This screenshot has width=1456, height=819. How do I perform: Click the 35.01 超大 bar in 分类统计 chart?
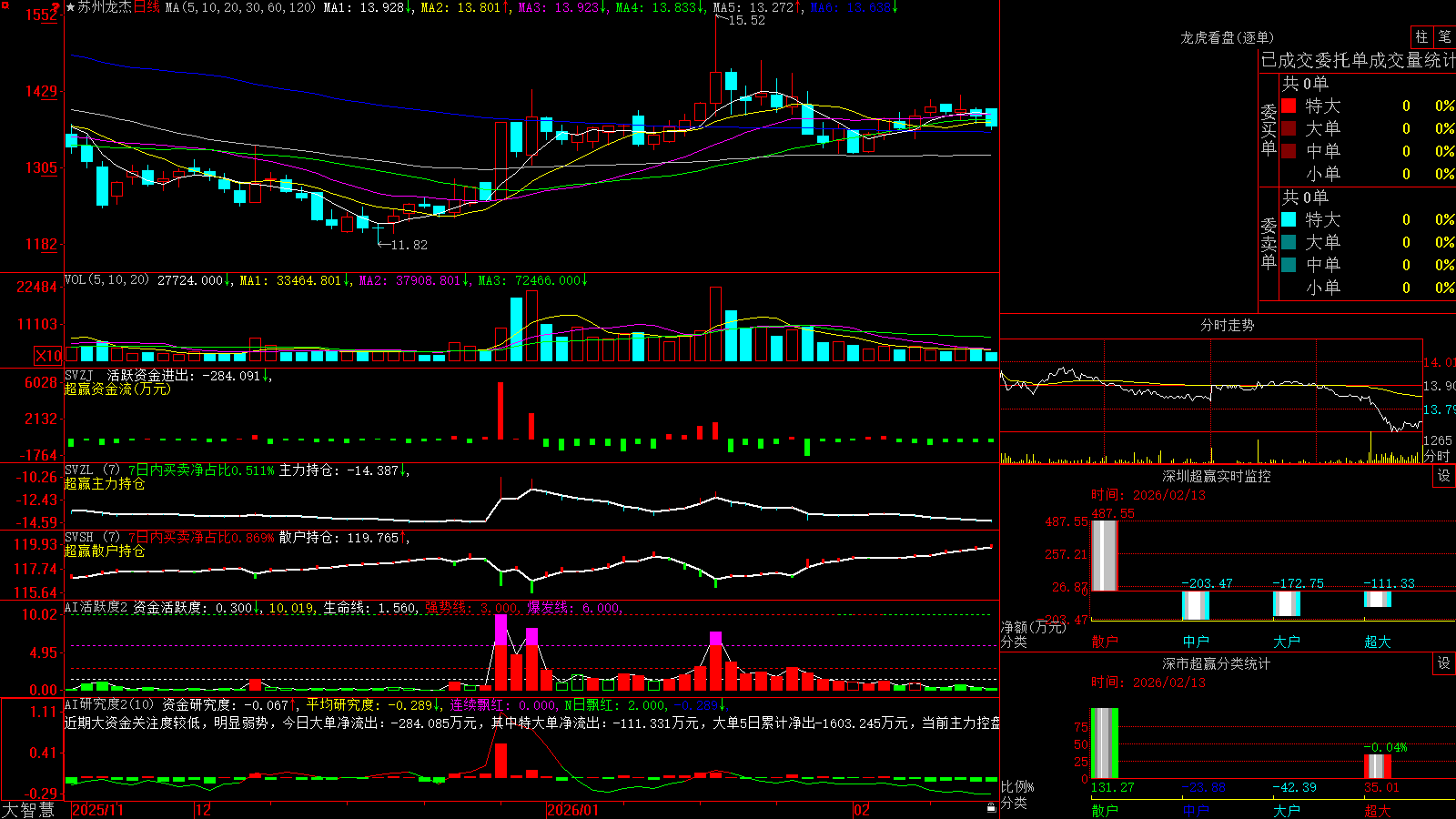(1378, 766)
